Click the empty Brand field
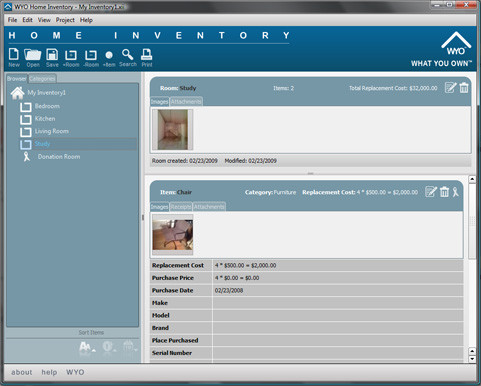 click(x=338, y=328)
